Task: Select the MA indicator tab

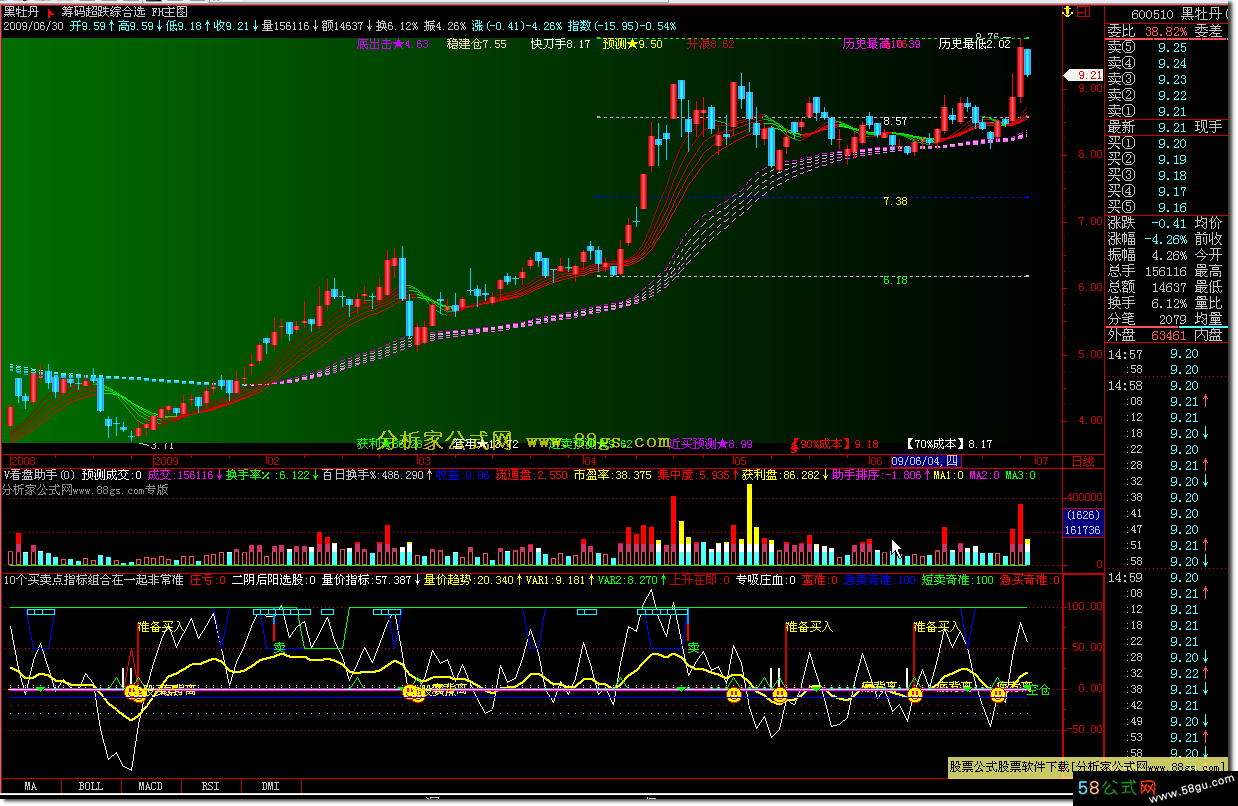Action: point(32,786)
